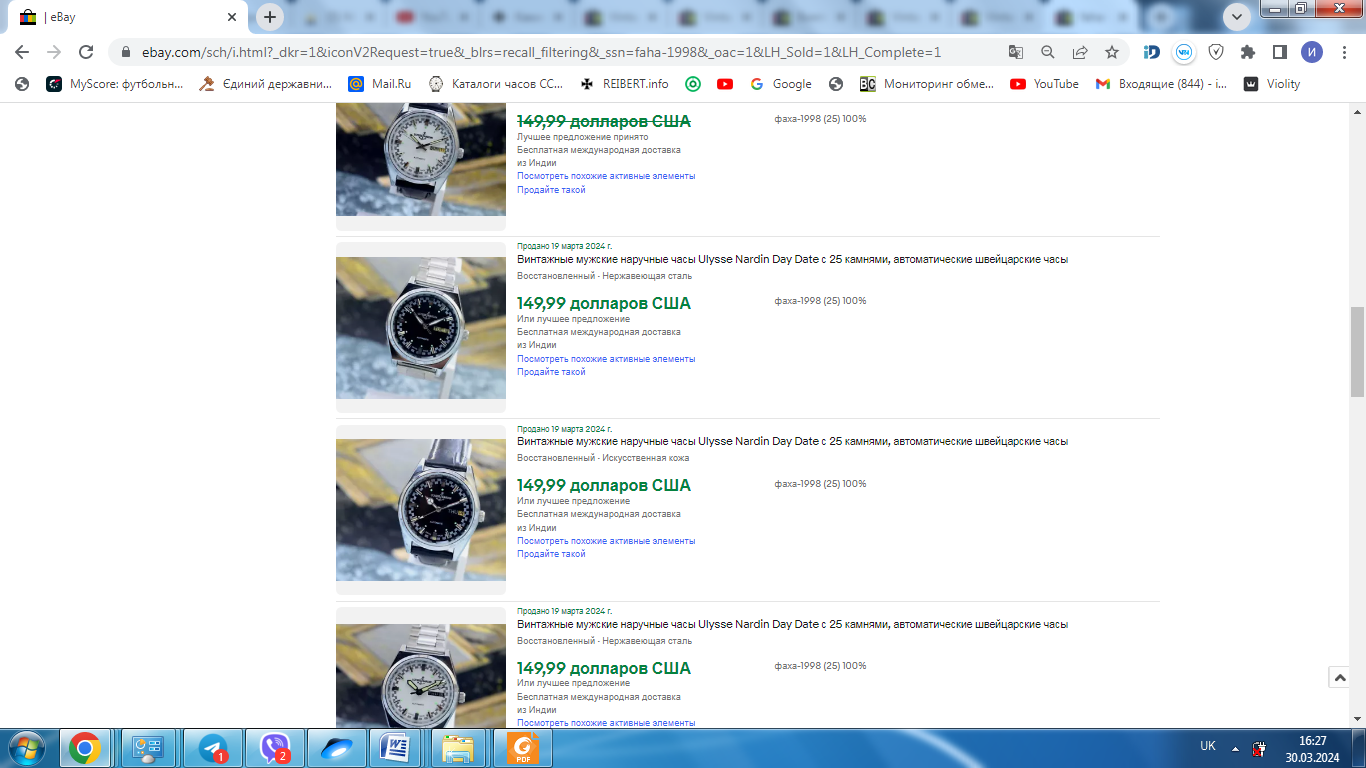Share this page via the share icon
This screenshot has width=1366, height=768.
tap(1080, 52)
